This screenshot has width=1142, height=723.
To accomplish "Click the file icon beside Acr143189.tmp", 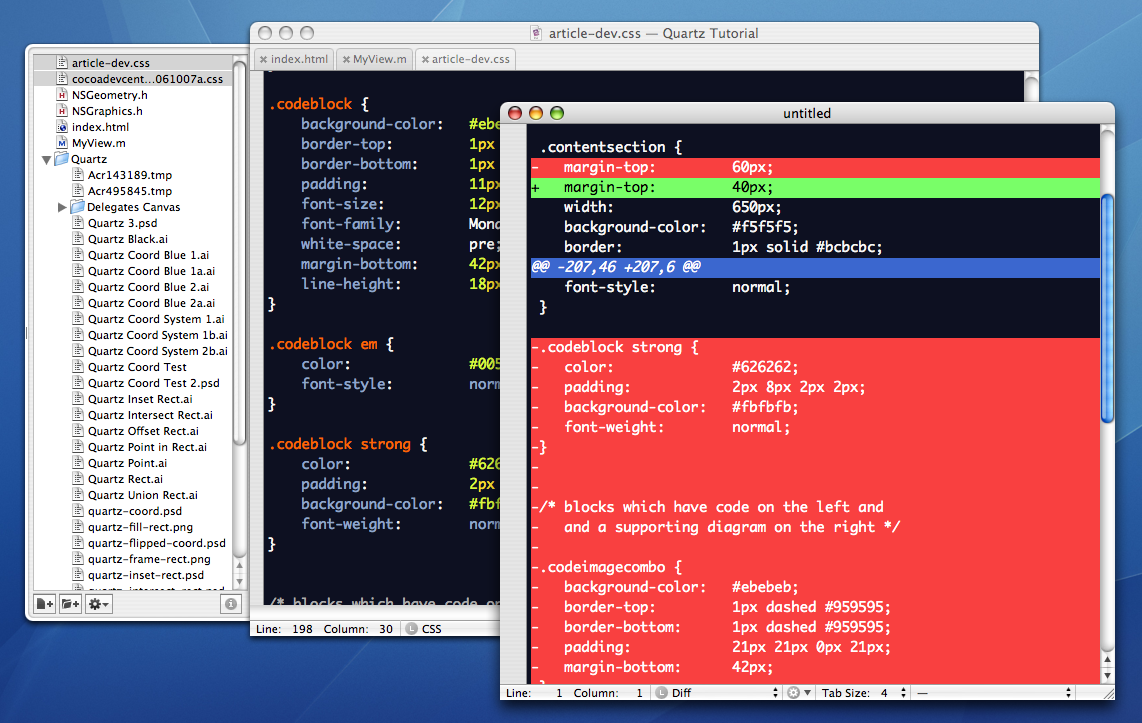I will (x=78, y=175).
